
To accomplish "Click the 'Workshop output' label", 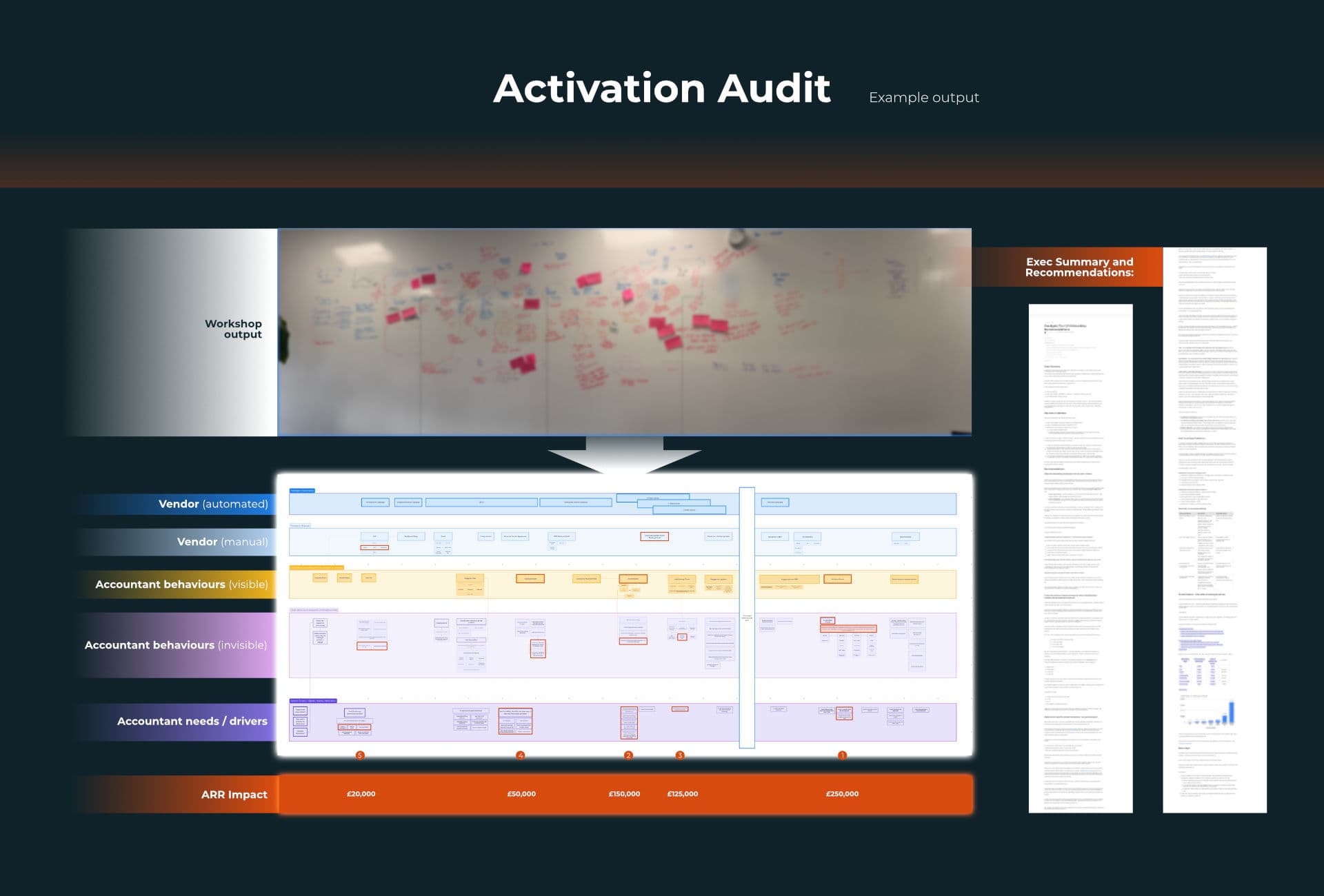I will [233, 329].
